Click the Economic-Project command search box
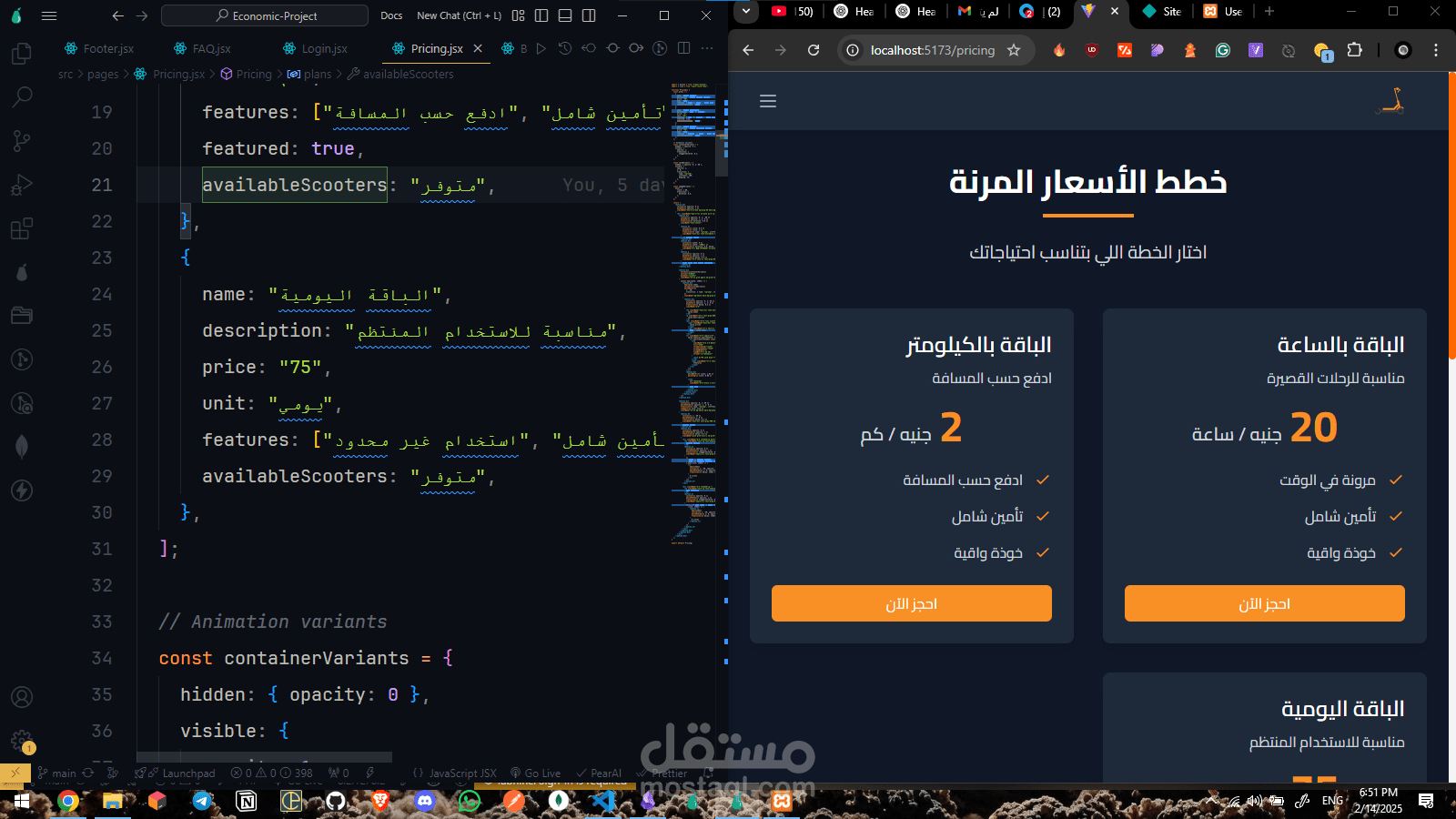Screen dimensions: 1456x819 (x=265, y=15)
